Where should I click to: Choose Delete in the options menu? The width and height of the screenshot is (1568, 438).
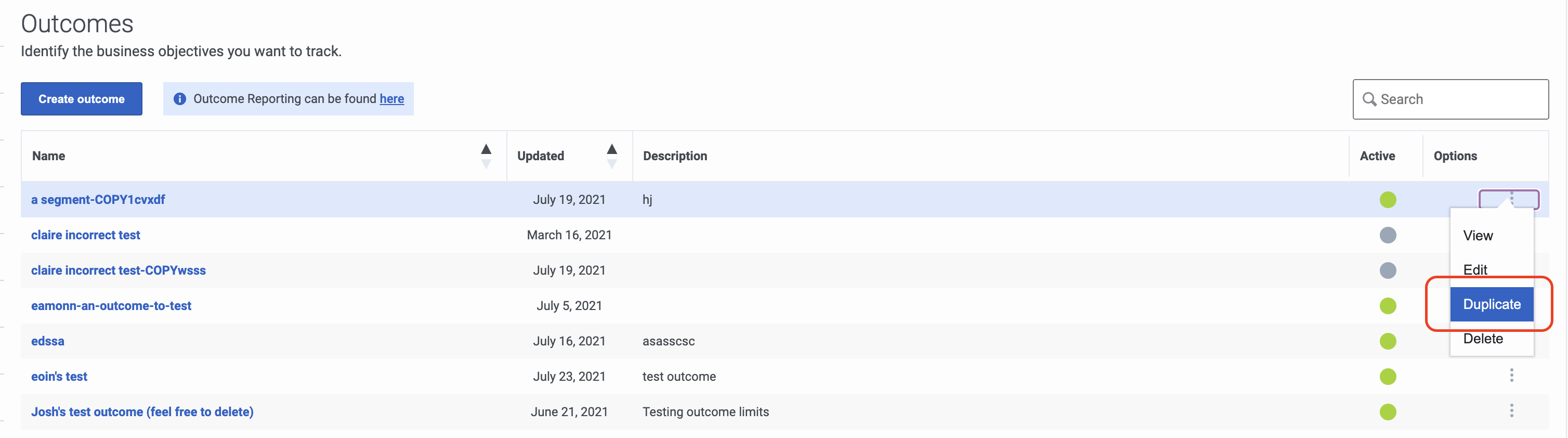(x=1483, y=339)
